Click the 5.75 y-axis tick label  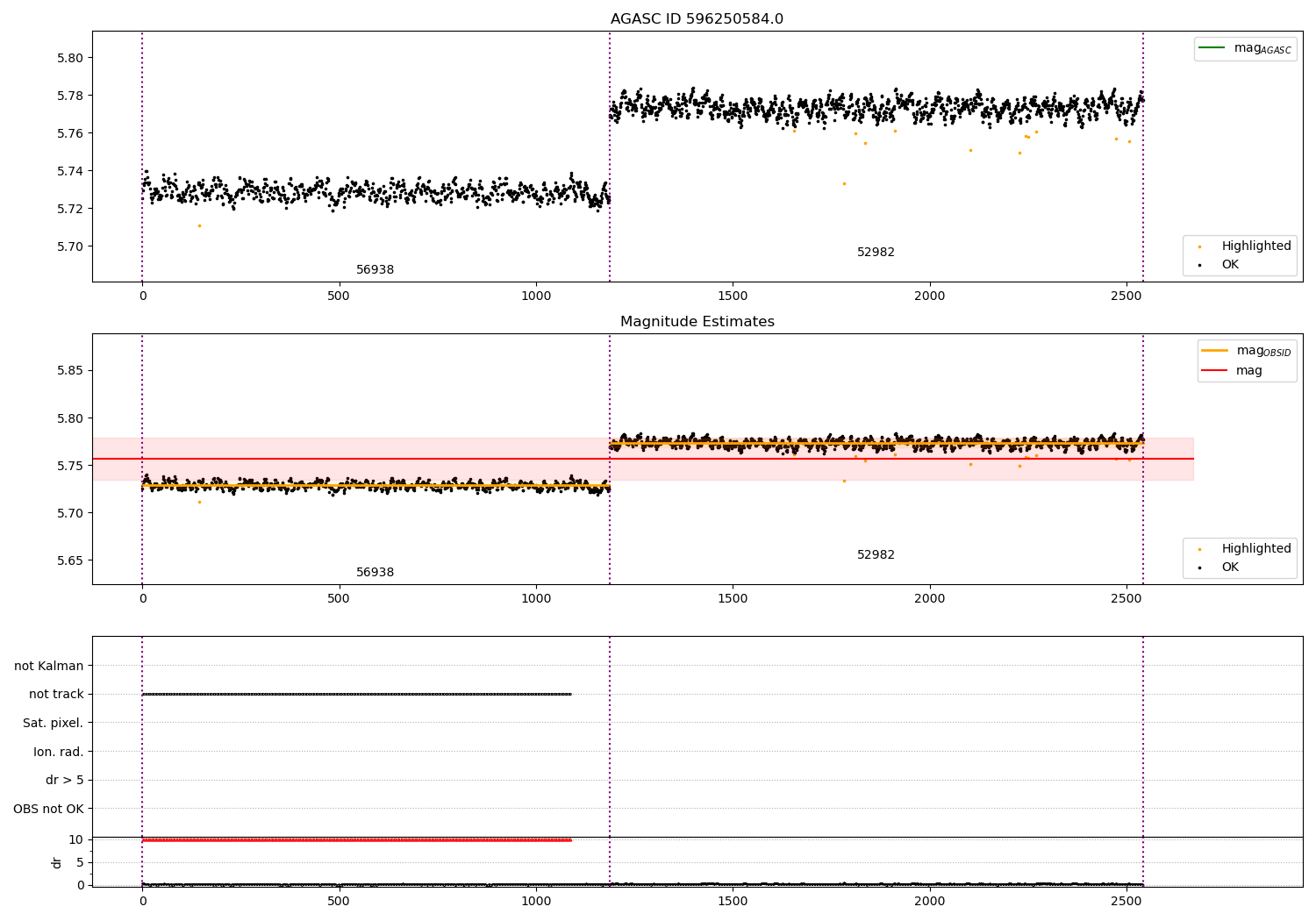tap(70, 466)
